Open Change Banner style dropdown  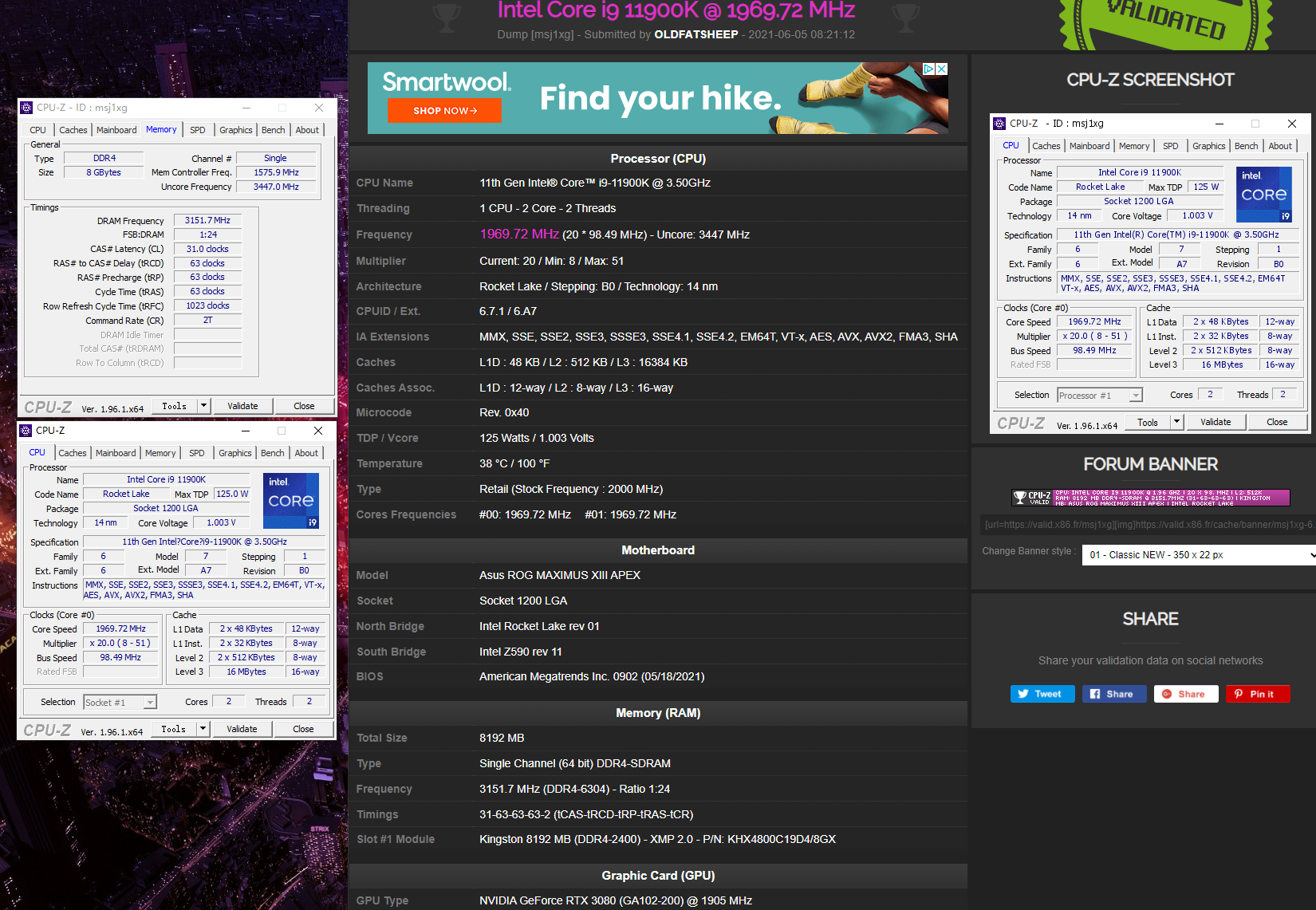(x=1199, y=555)
